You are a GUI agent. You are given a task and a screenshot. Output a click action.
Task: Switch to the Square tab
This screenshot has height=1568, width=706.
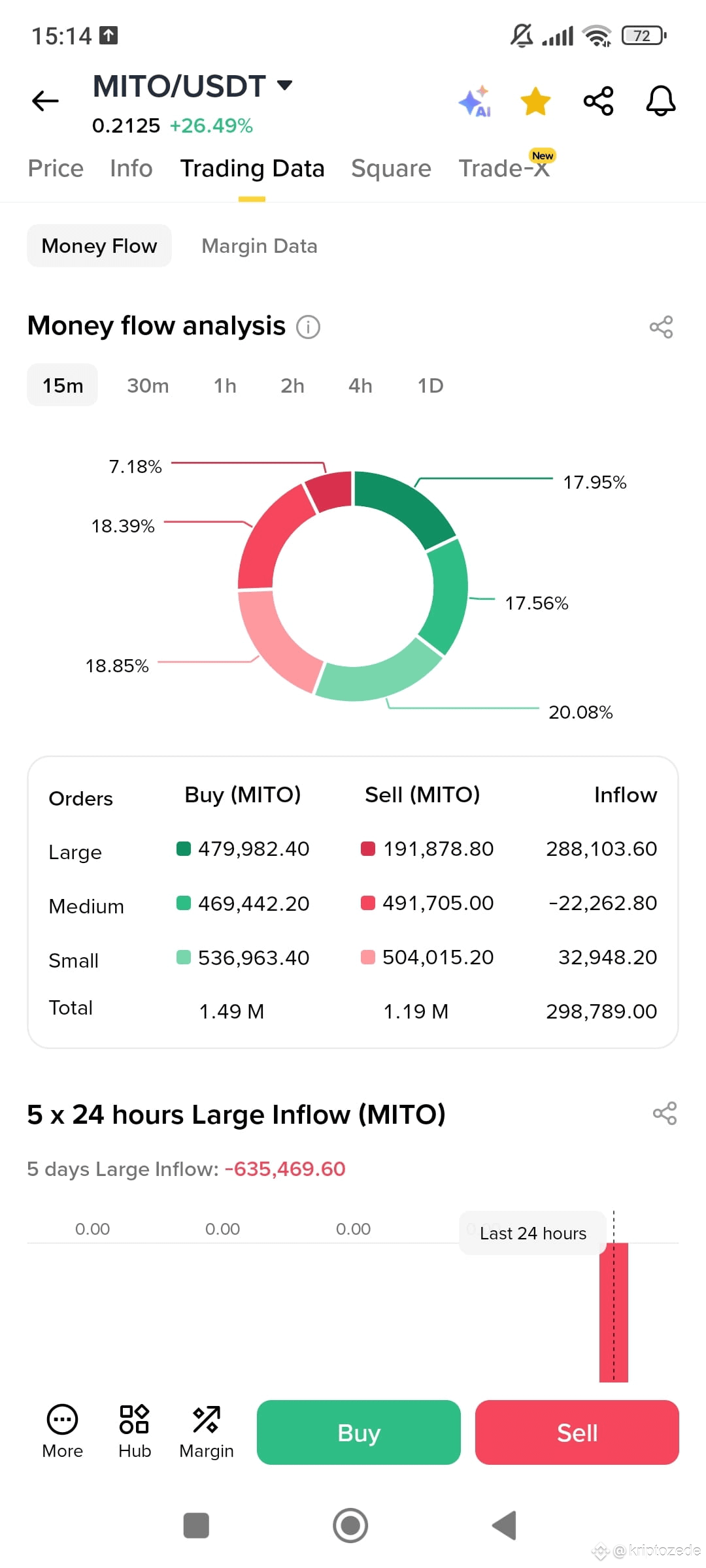tap(391, 169)
